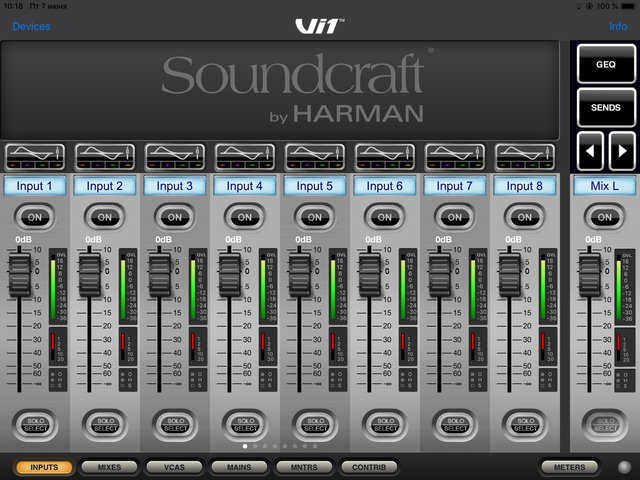
Task: Toggle the ON button for Input 3
Action: [175, 217]
